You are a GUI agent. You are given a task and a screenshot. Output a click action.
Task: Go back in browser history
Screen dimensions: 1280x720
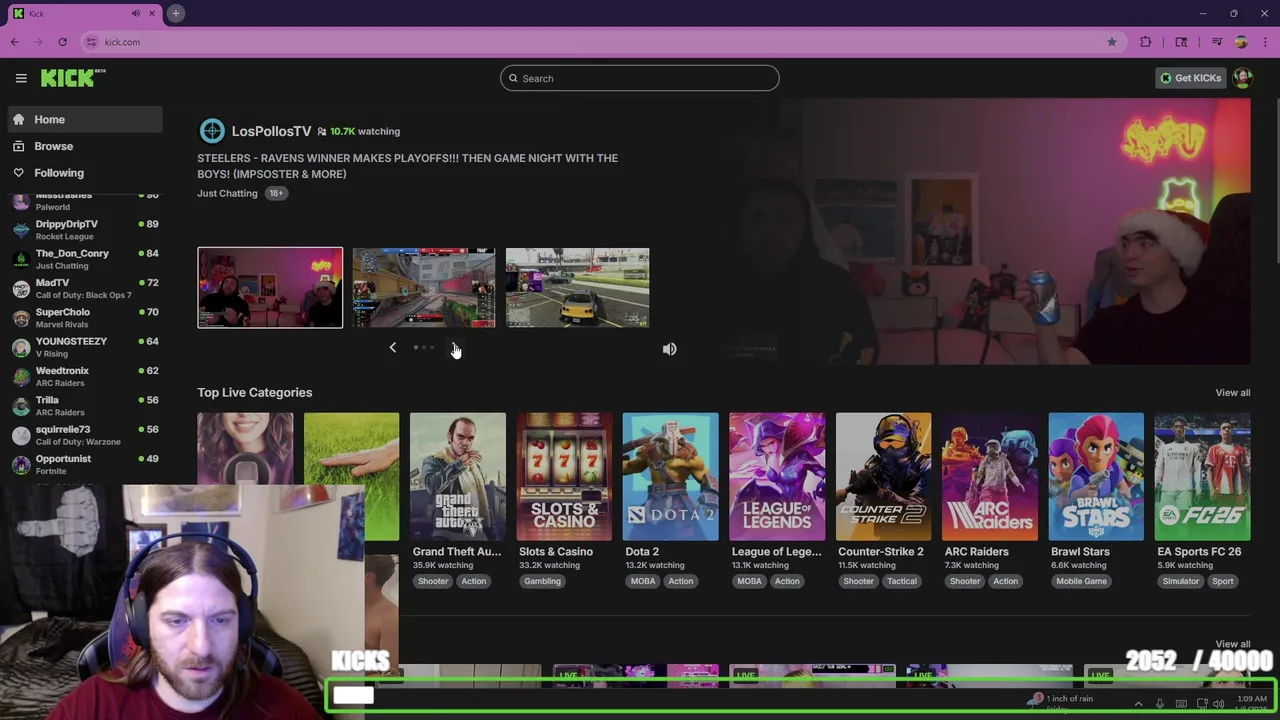tap(15, 42)
